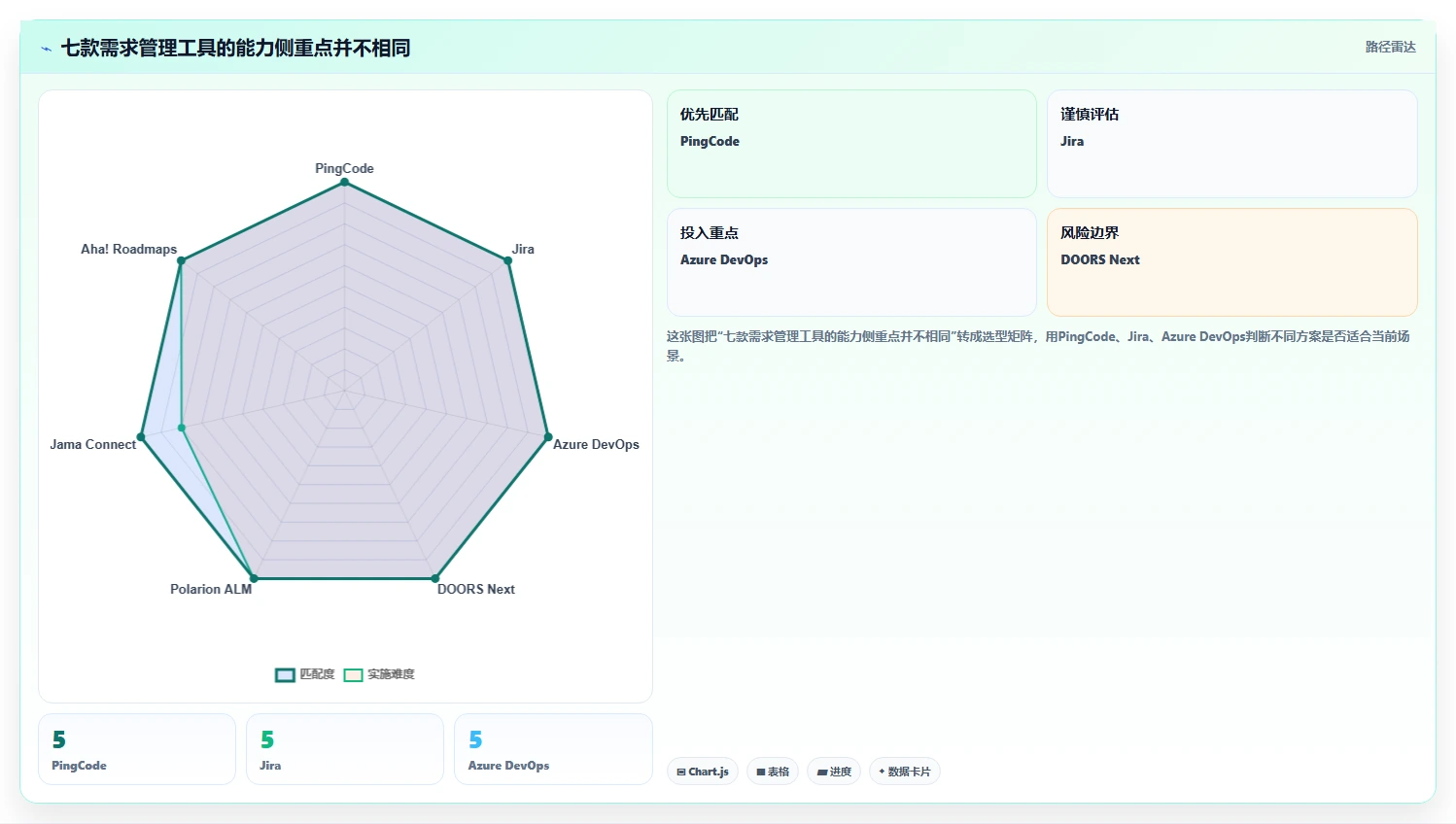Open the 优先匹配 PingCode card
Screen dimensions: 1456x824
pyautogui.click(x=851, y=144)
